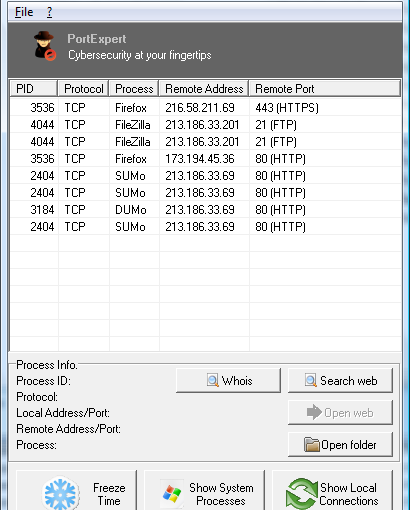Click the folder icon on Open folder button
Screen dimensions: 410x510
click(312, 445)
